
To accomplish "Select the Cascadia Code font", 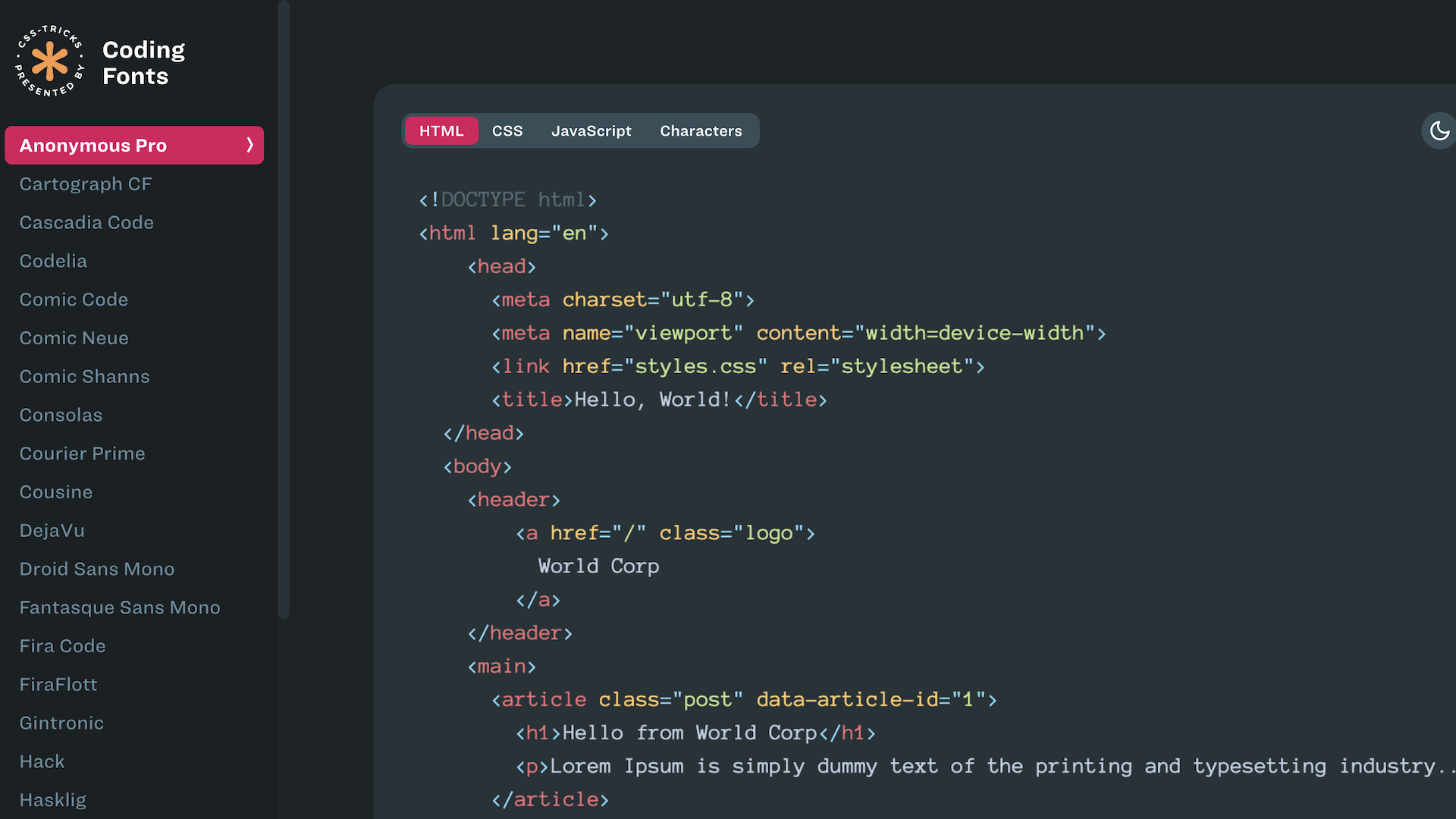I will [x=86, y=222].
